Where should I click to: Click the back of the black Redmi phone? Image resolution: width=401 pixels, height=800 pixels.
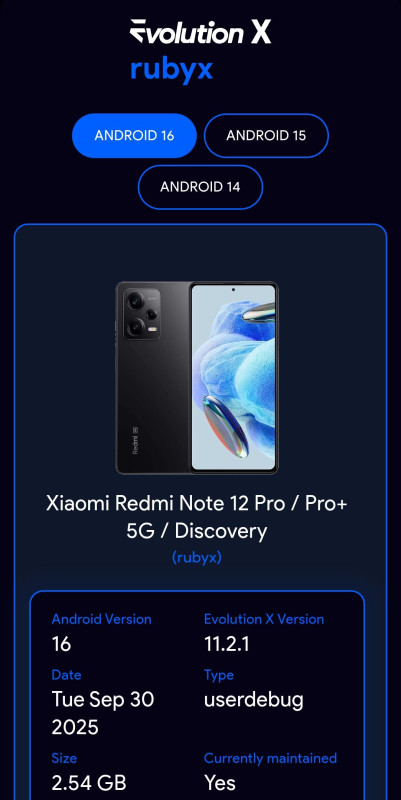click(153, 378)
